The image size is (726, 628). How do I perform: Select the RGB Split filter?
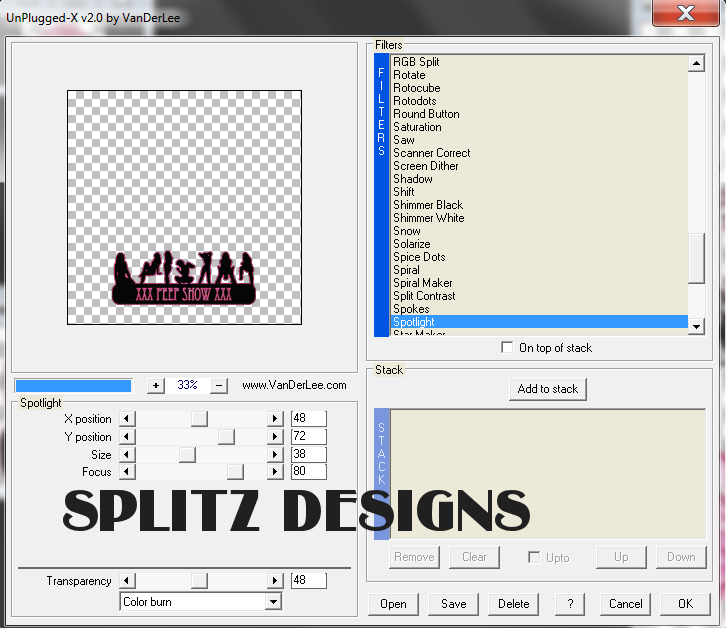(539, 62)
